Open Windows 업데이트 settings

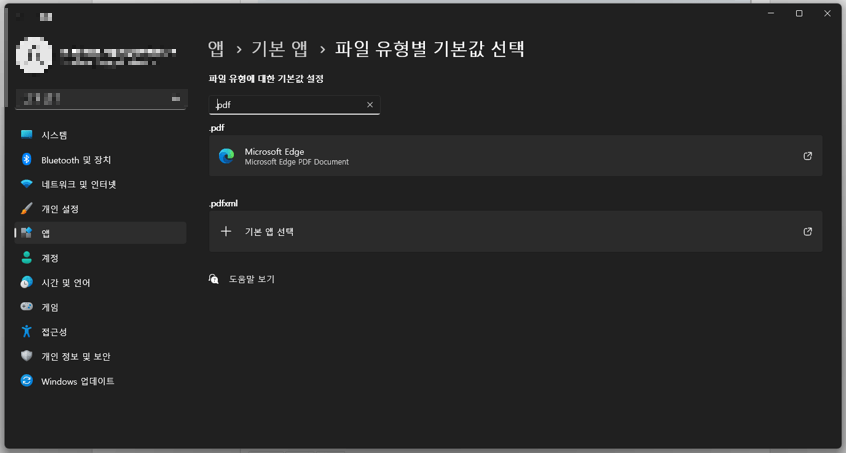point(100,381)
